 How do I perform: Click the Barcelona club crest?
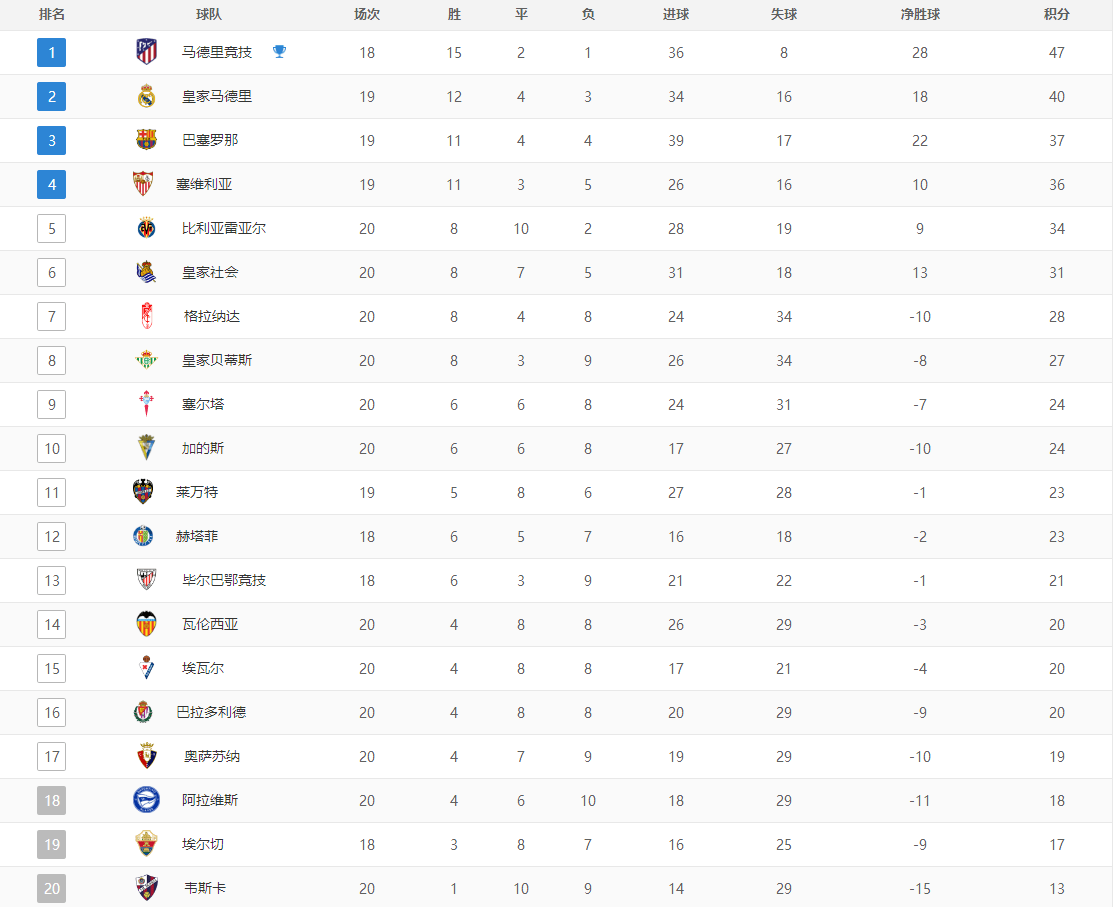point(146,140)
